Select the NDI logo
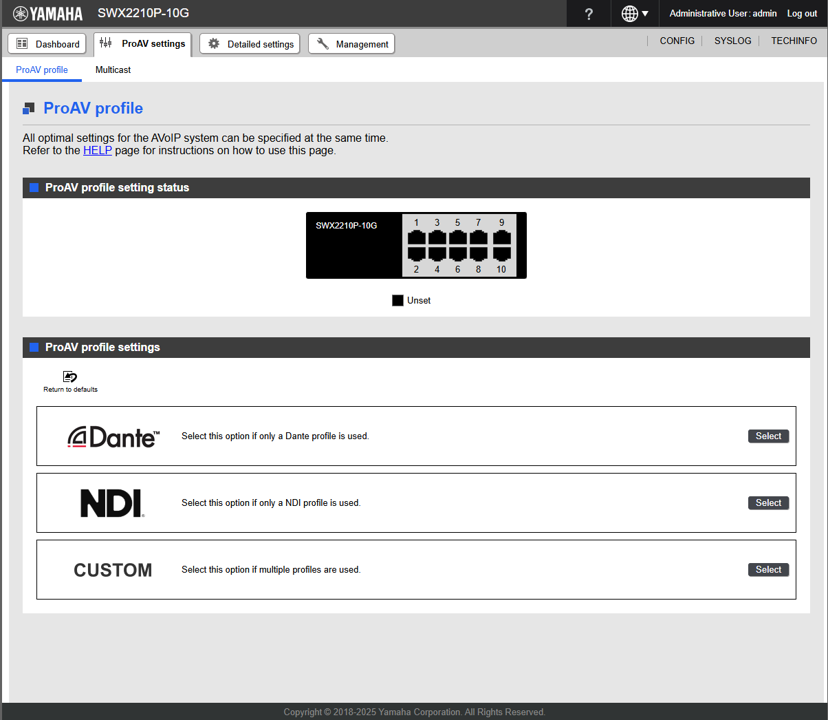Screen dimensions: 828x720 pos(111,502)
